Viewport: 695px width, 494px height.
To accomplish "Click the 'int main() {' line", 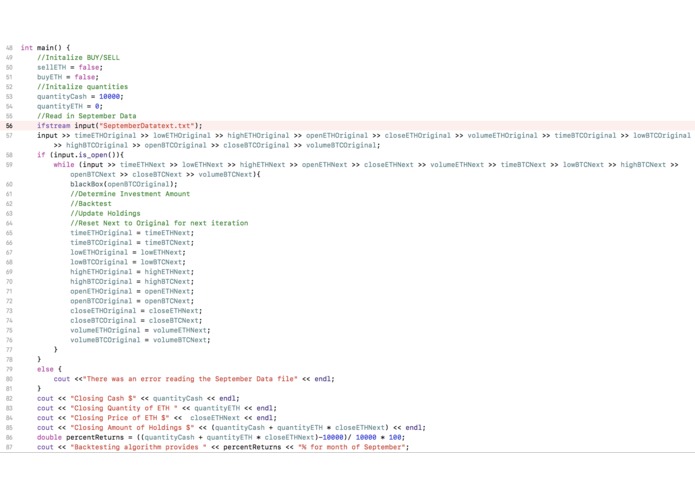I will click(45, 48).
